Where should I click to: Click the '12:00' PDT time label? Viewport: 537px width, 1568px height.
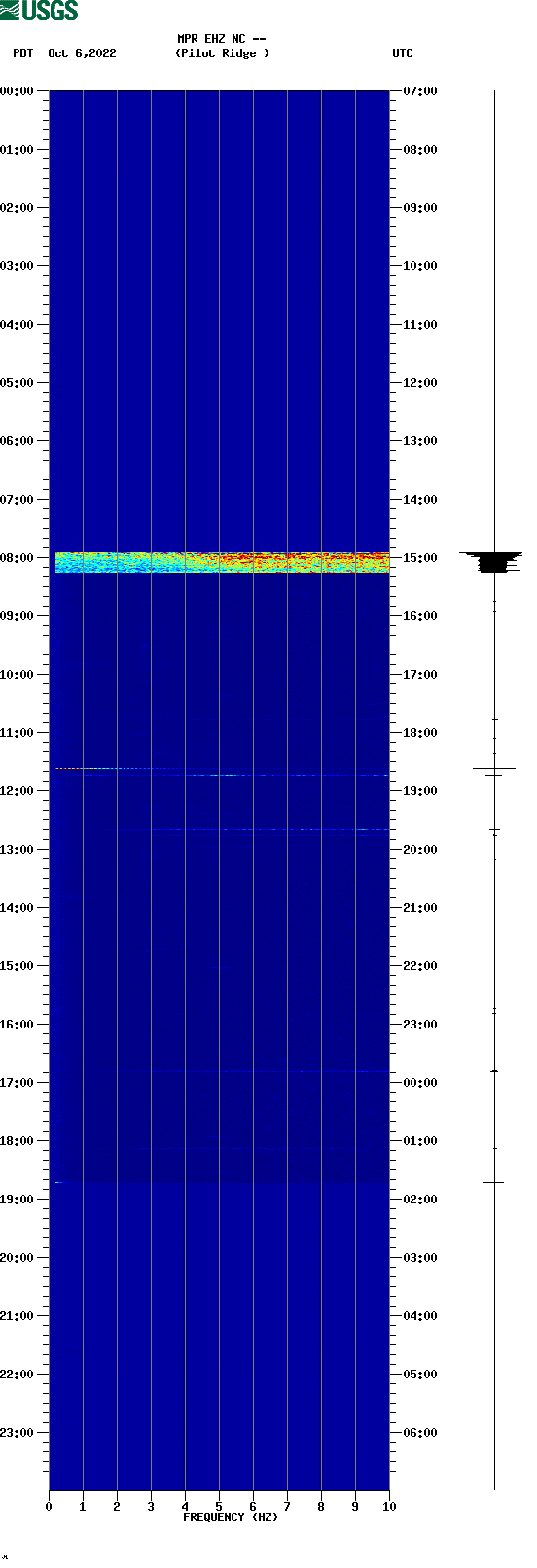(x=17, y=791)
